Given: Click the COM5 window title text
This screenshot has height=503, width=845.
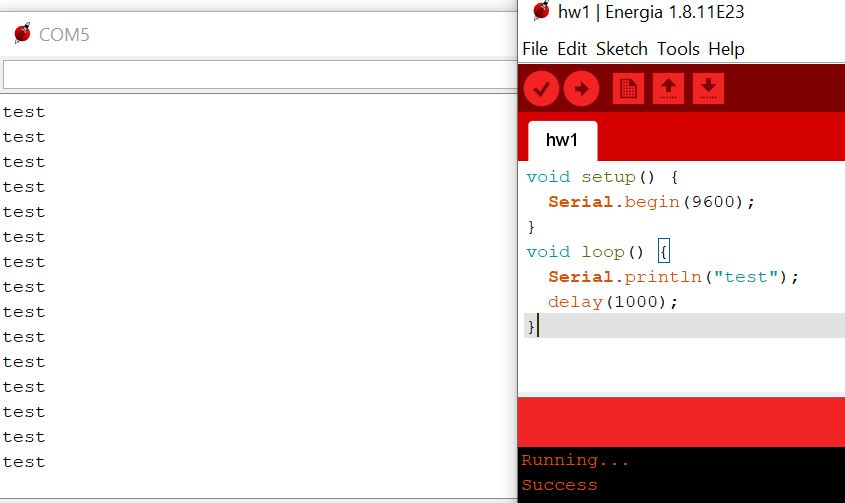Looking at the screenshot, I should point(64,35).
